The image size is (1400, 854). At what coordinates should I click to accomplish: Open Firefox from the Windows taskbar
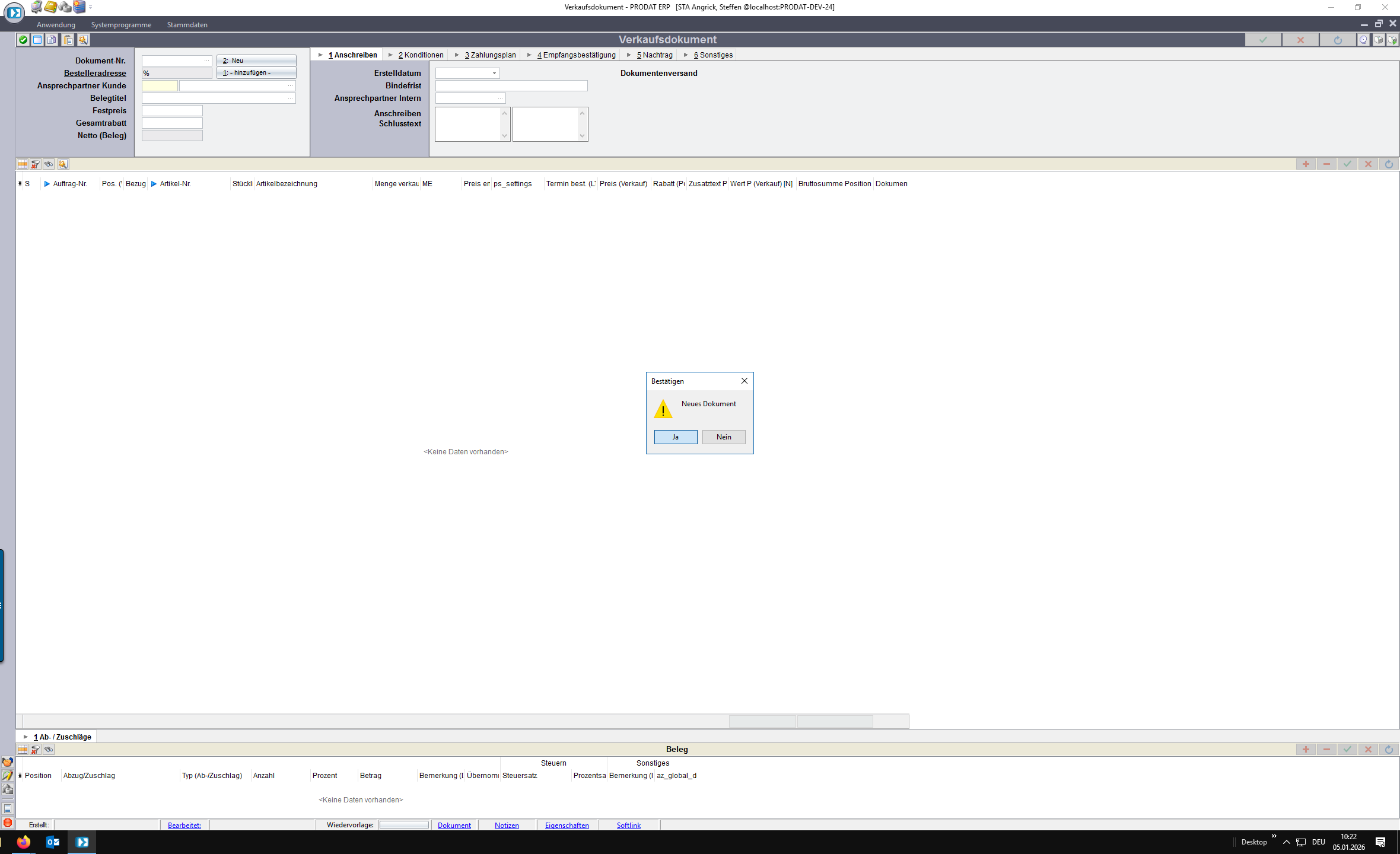23,842
